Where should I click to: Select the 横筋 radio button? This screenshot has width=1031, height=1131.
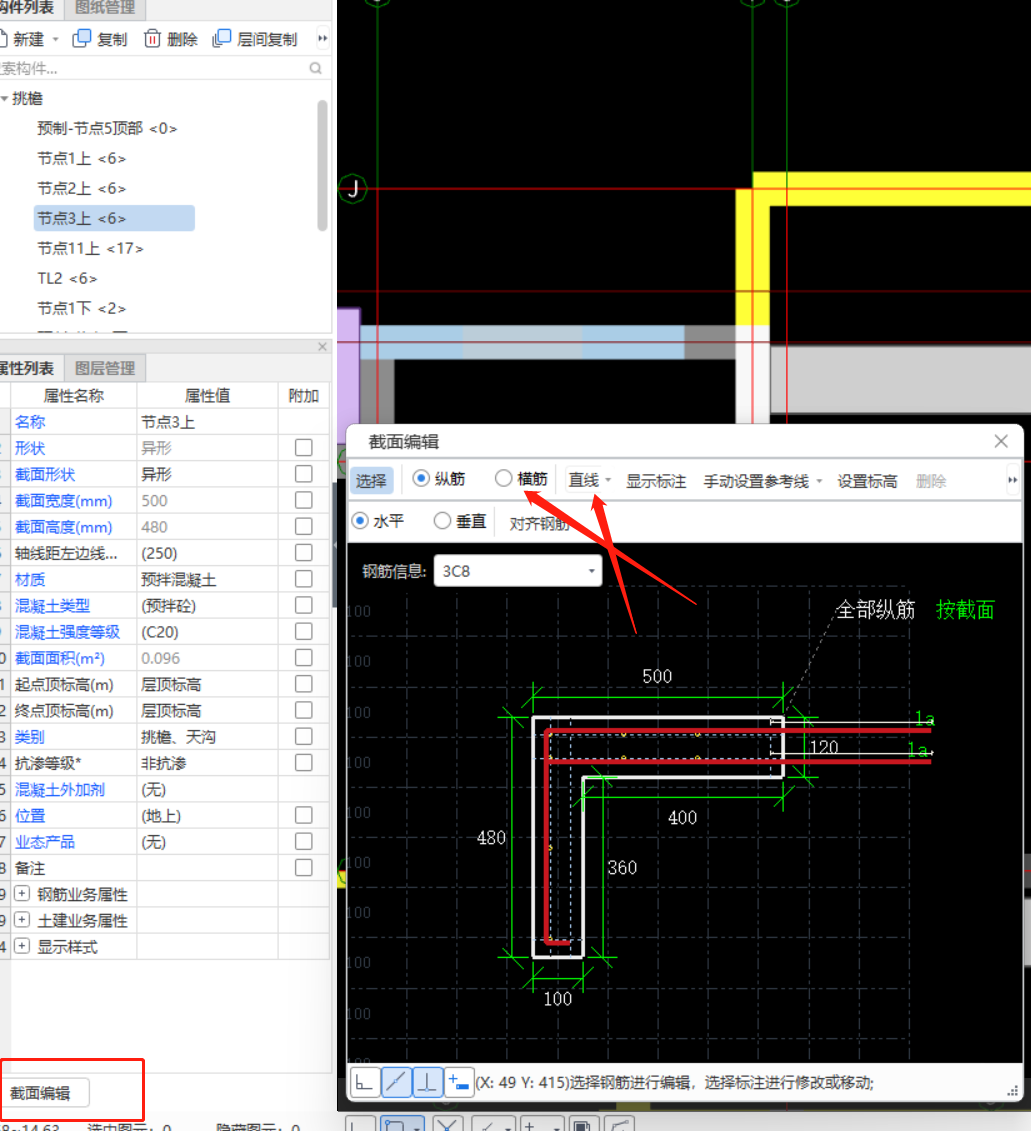[x=503, y=478]
